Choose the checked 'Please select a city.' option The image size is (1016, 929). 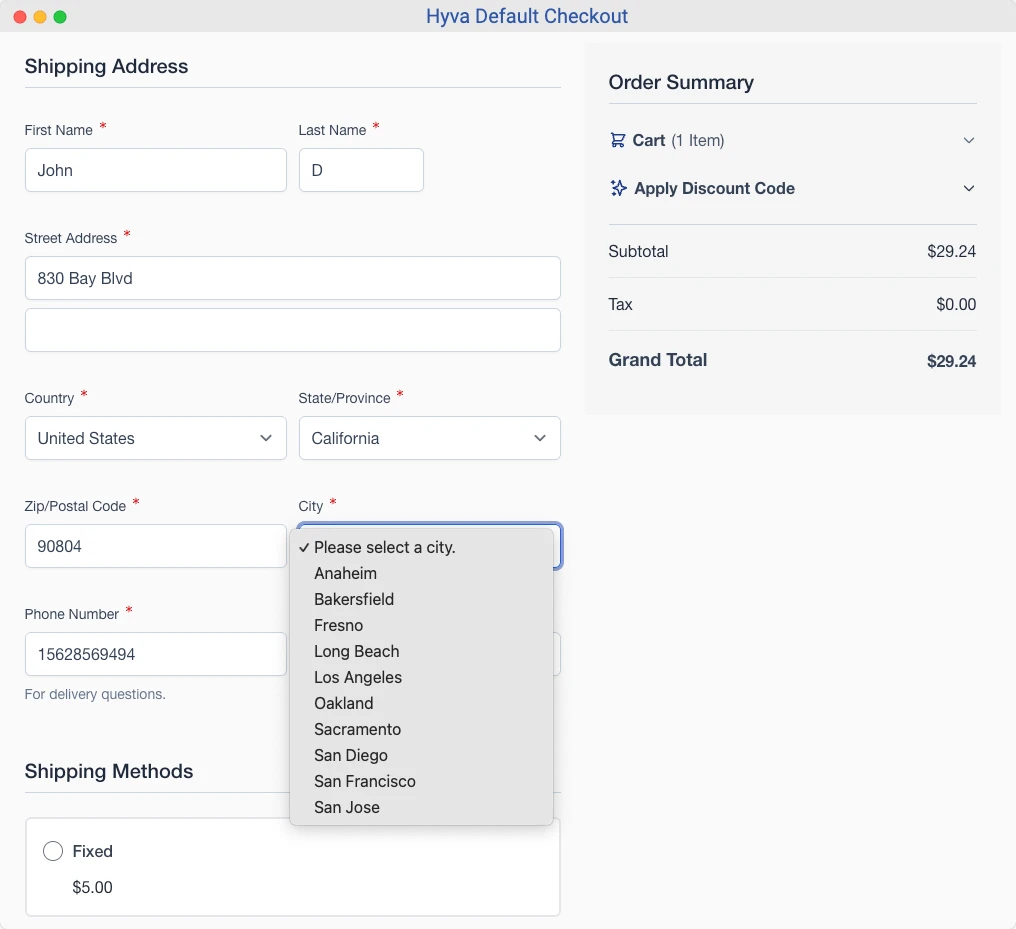tap(384, 547)
